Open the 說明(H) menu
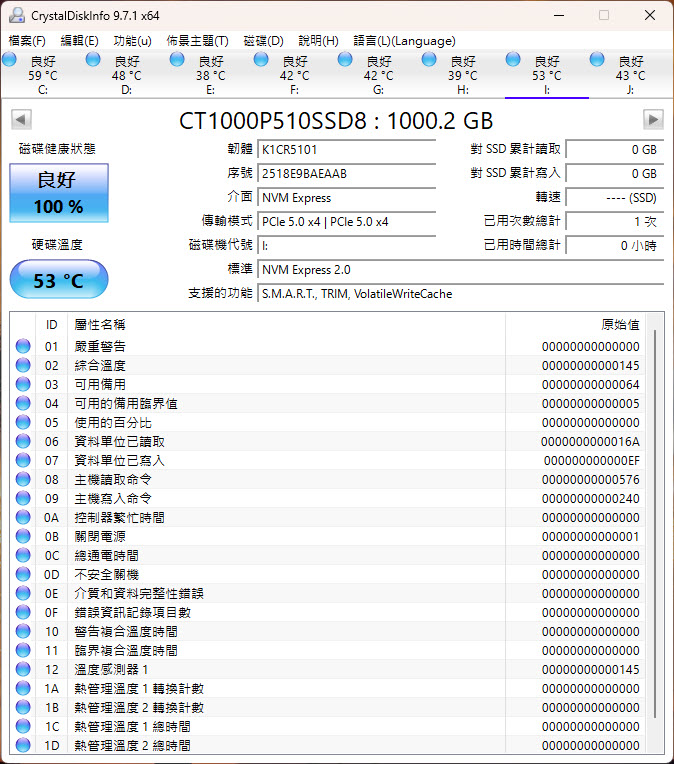Screen dimensions: 674x764 tap(318, 40)
